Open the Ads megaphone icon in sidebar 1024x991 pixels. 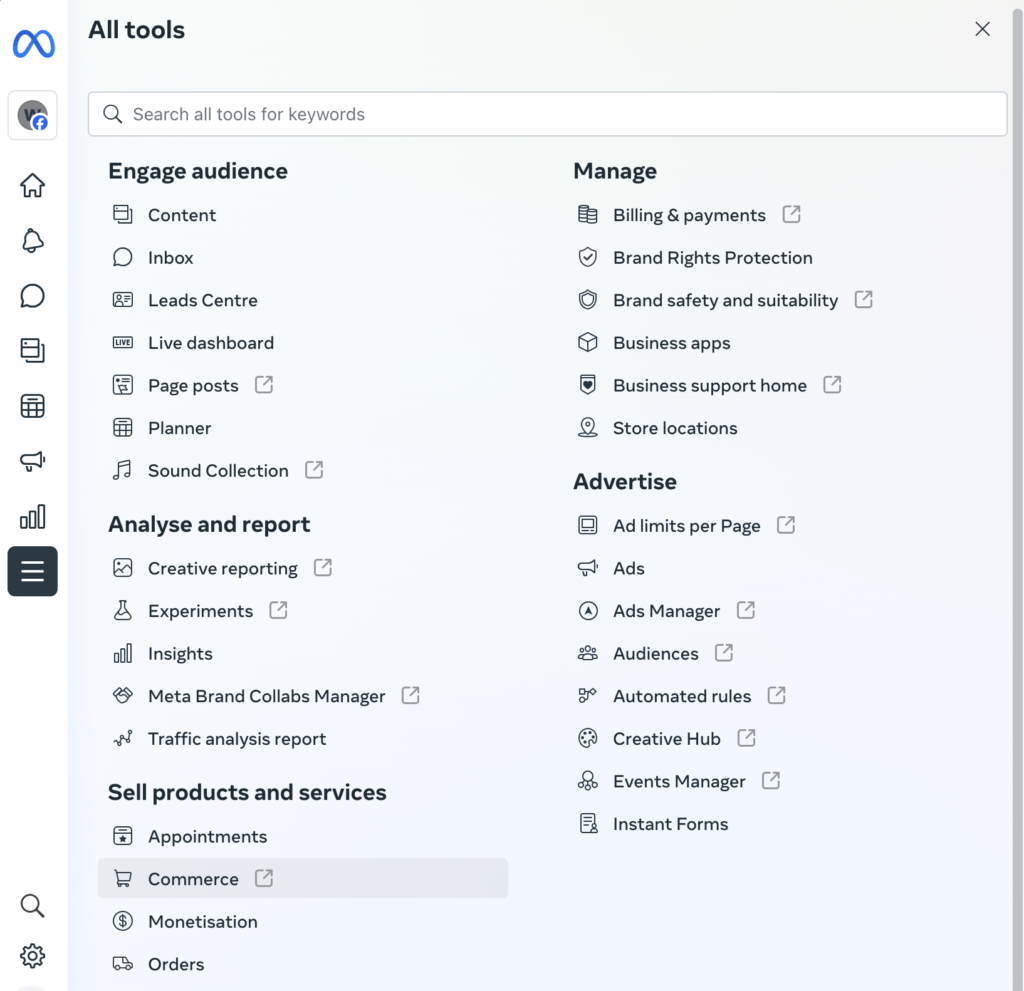(x=32, y=461)
